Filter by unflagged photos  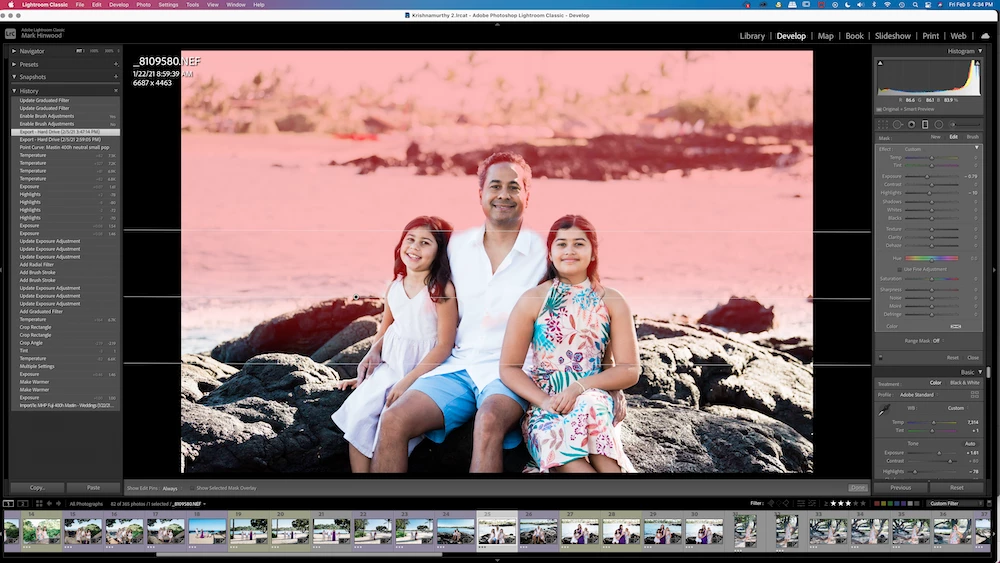(779, 503)
